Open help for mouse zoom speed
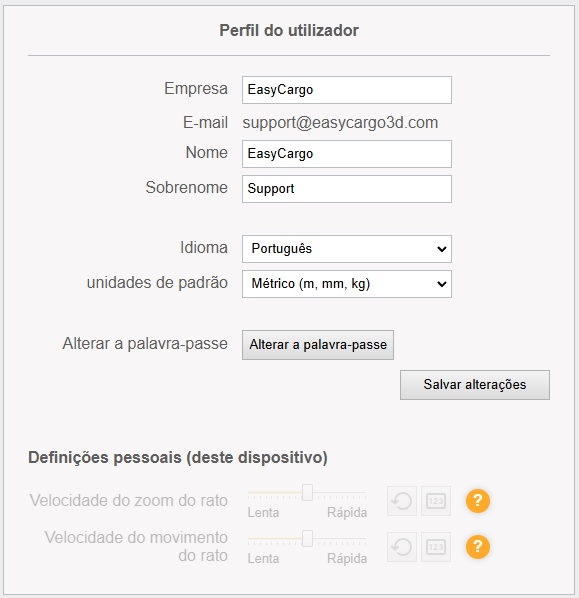 coord(478,501)
